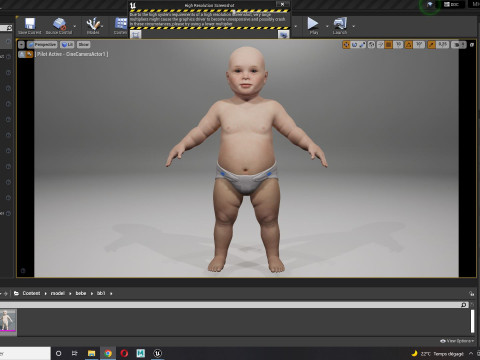Click the content browser forward arrow
The width and height of the screenshot is (480, 360).
pyautogui.click(x=6, y=293)
